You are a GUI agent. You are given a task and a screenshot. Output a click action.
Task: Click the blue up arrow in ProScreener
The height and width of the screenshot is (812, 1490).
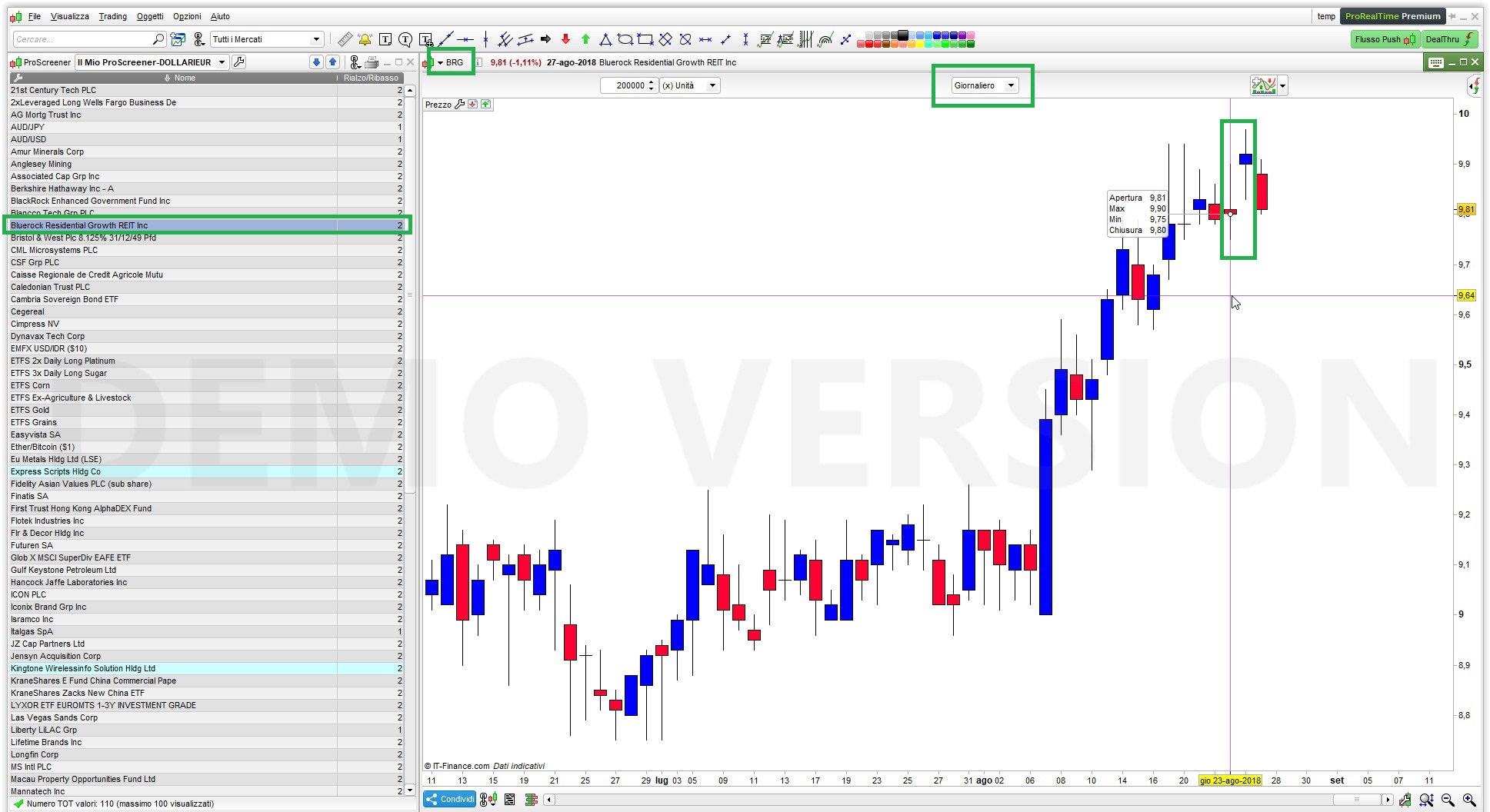click(x=332, y=62)
